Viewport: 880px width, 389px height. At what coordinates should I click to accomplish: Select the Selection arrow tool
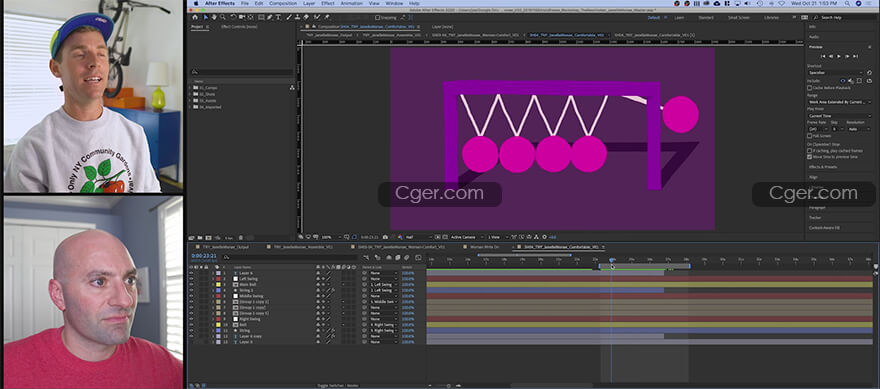[x=205, y=17]
